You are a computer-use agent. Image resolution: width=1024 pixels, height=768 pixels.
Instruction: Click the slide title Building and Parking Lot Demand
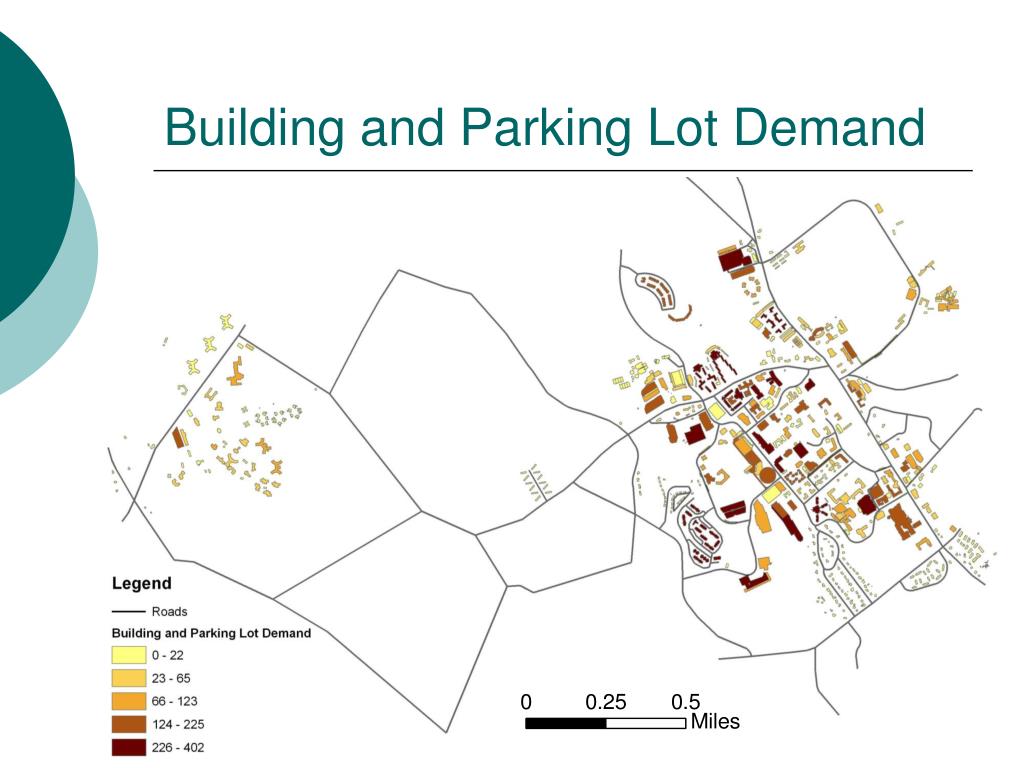[545, 128]
